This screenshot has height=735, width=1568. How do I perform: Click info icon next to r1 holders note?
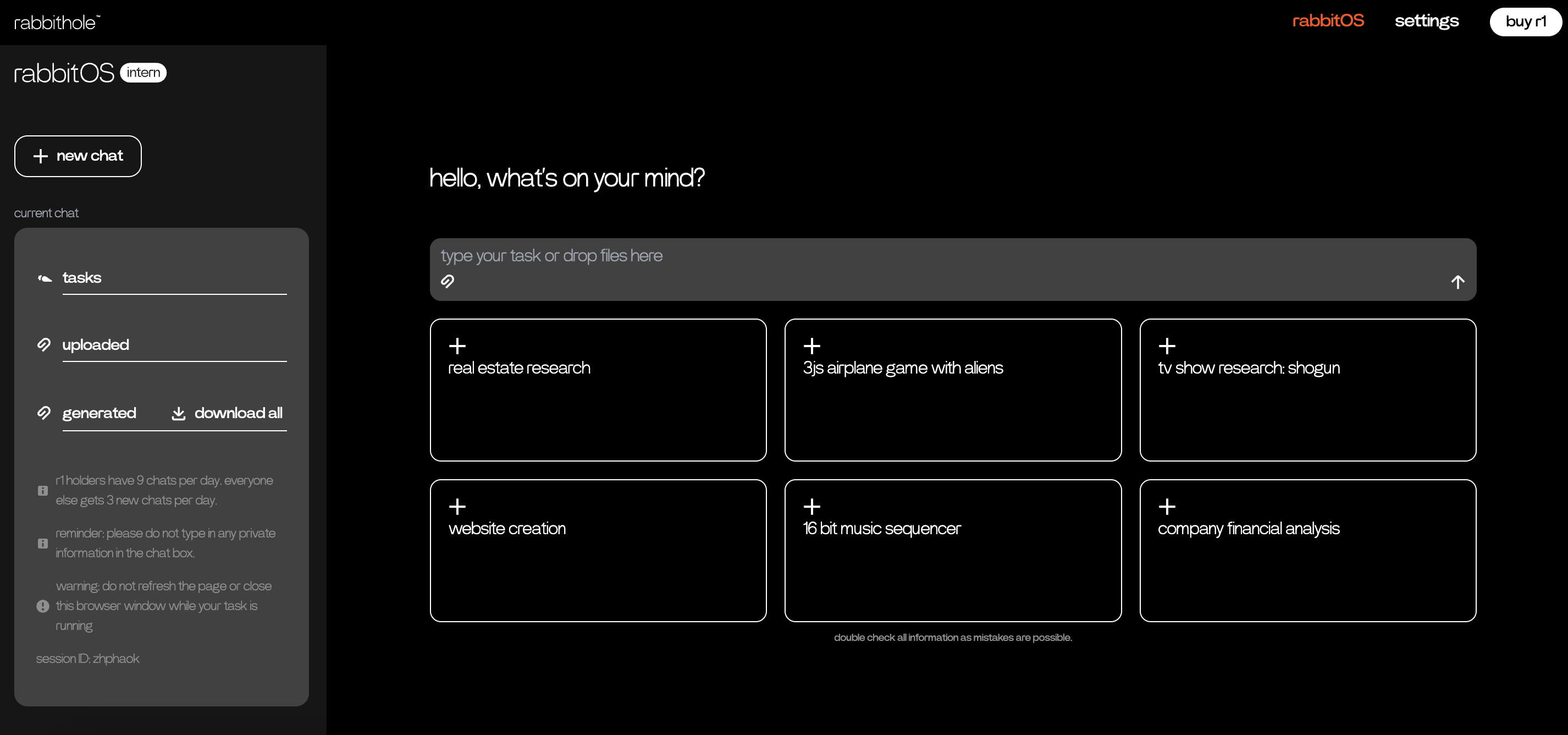click(43, 490)
